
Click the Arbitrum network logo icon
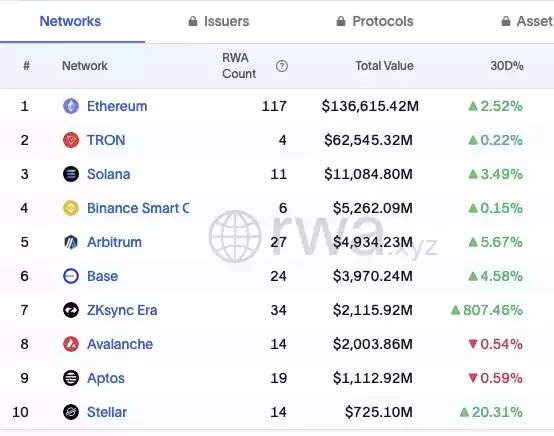tap(71, 242)
